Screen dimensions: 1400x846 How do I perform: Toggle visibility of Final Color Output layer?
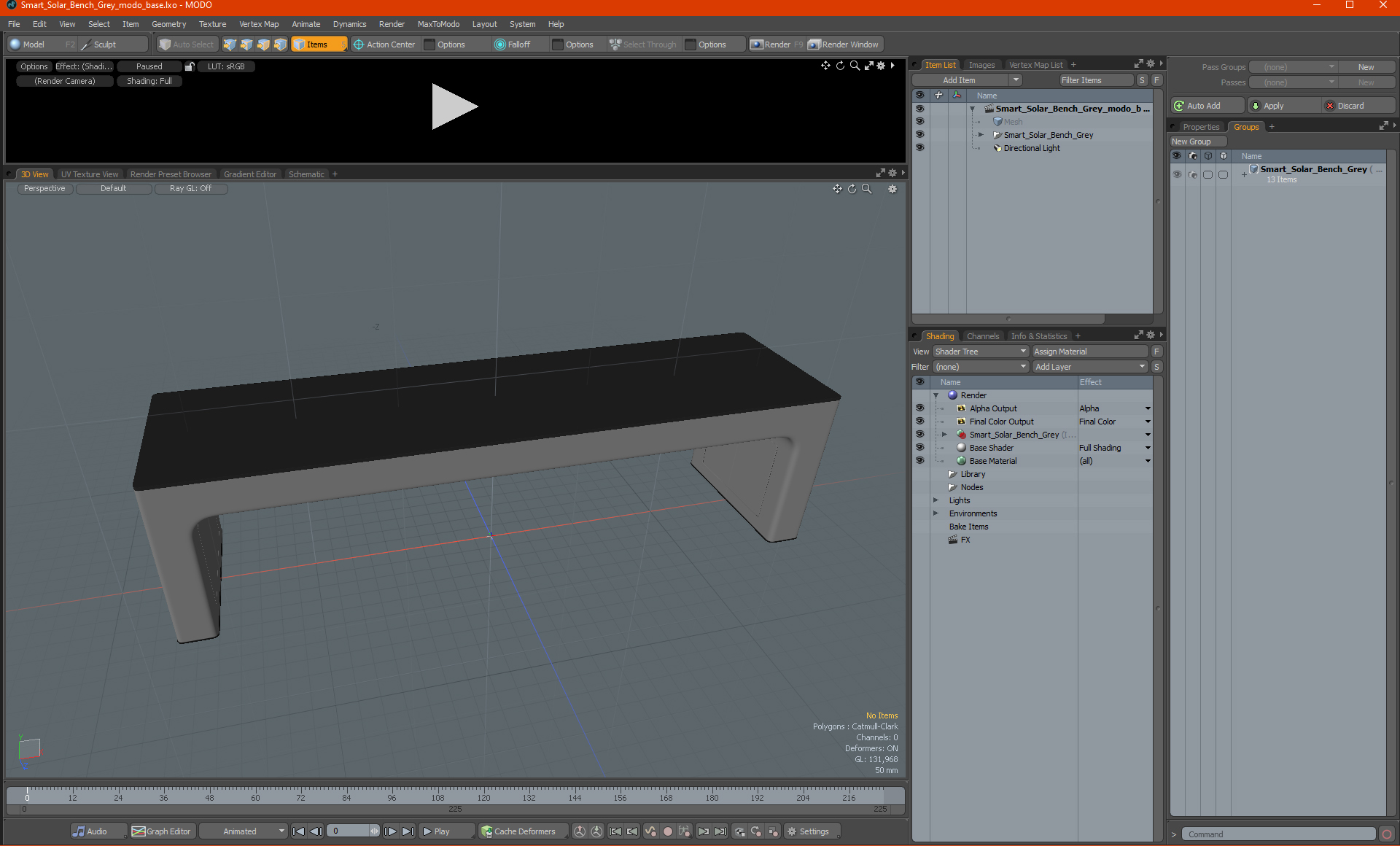click(919, 422)
